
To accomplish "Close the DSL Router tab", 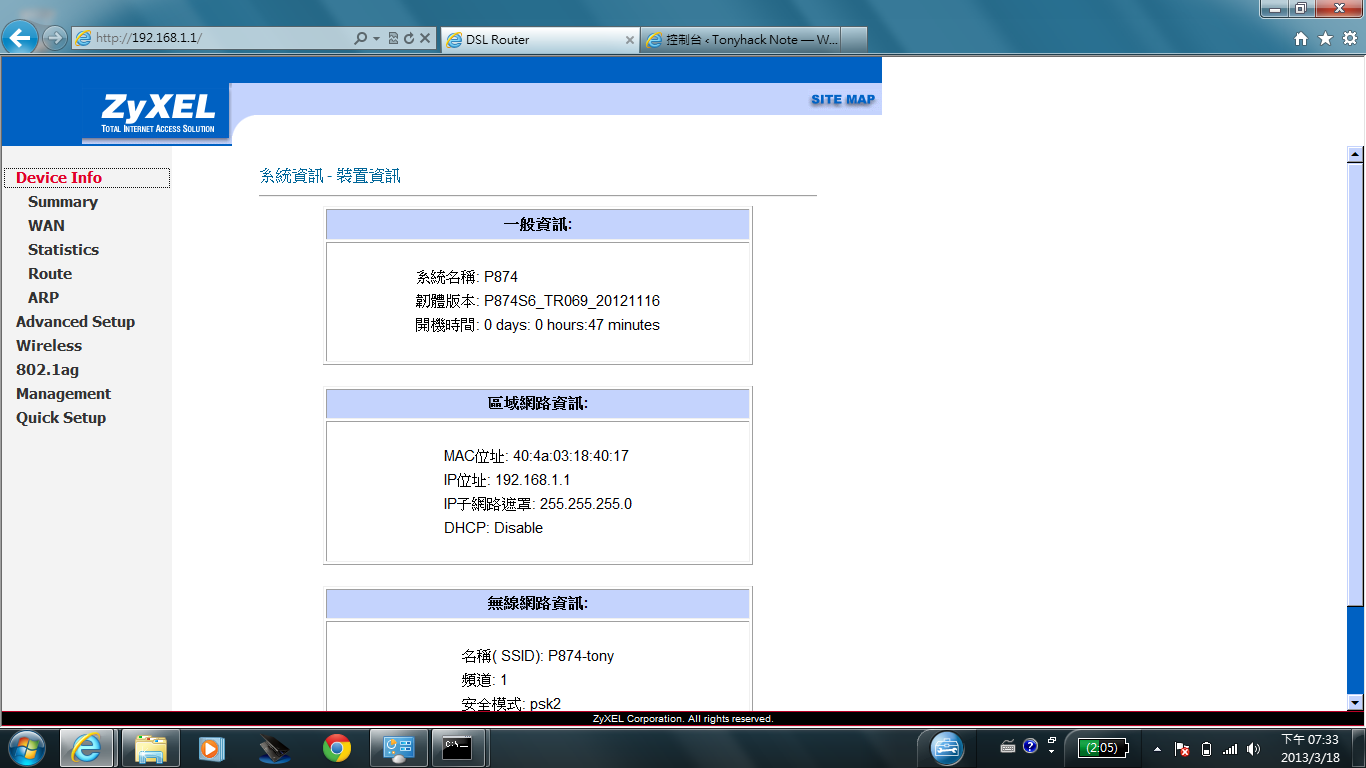I will pyautogui.click(x=630, y=40).
